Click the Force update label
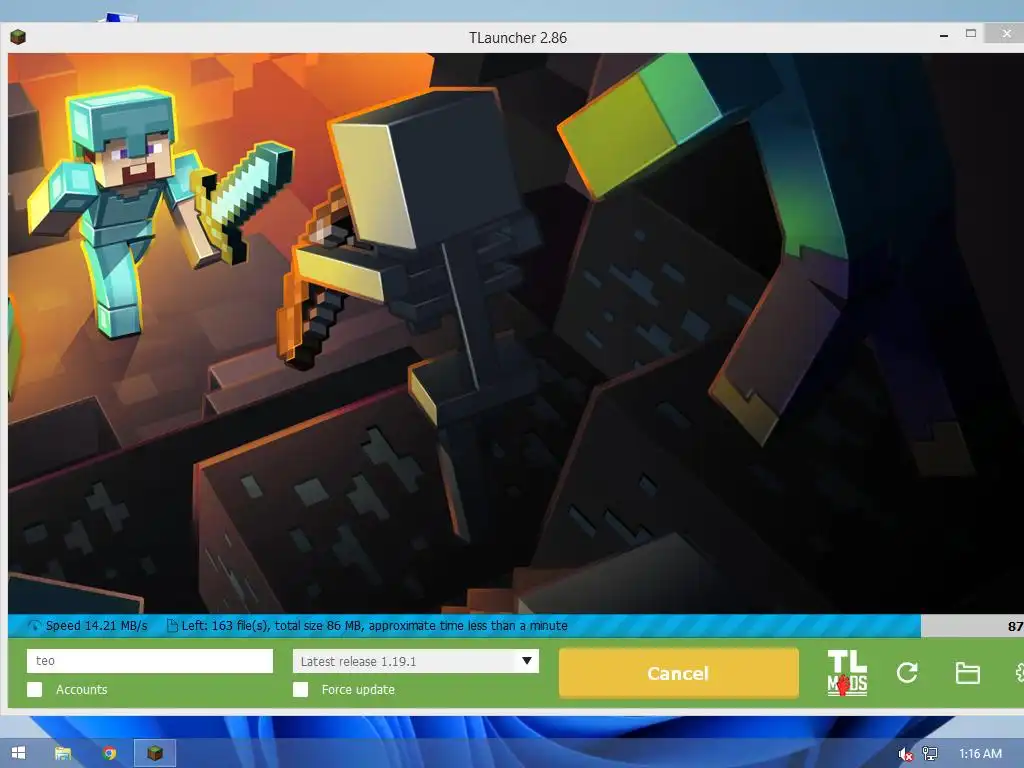Image resolution: width=1024 pixels, height=768 pixels. 358,690
